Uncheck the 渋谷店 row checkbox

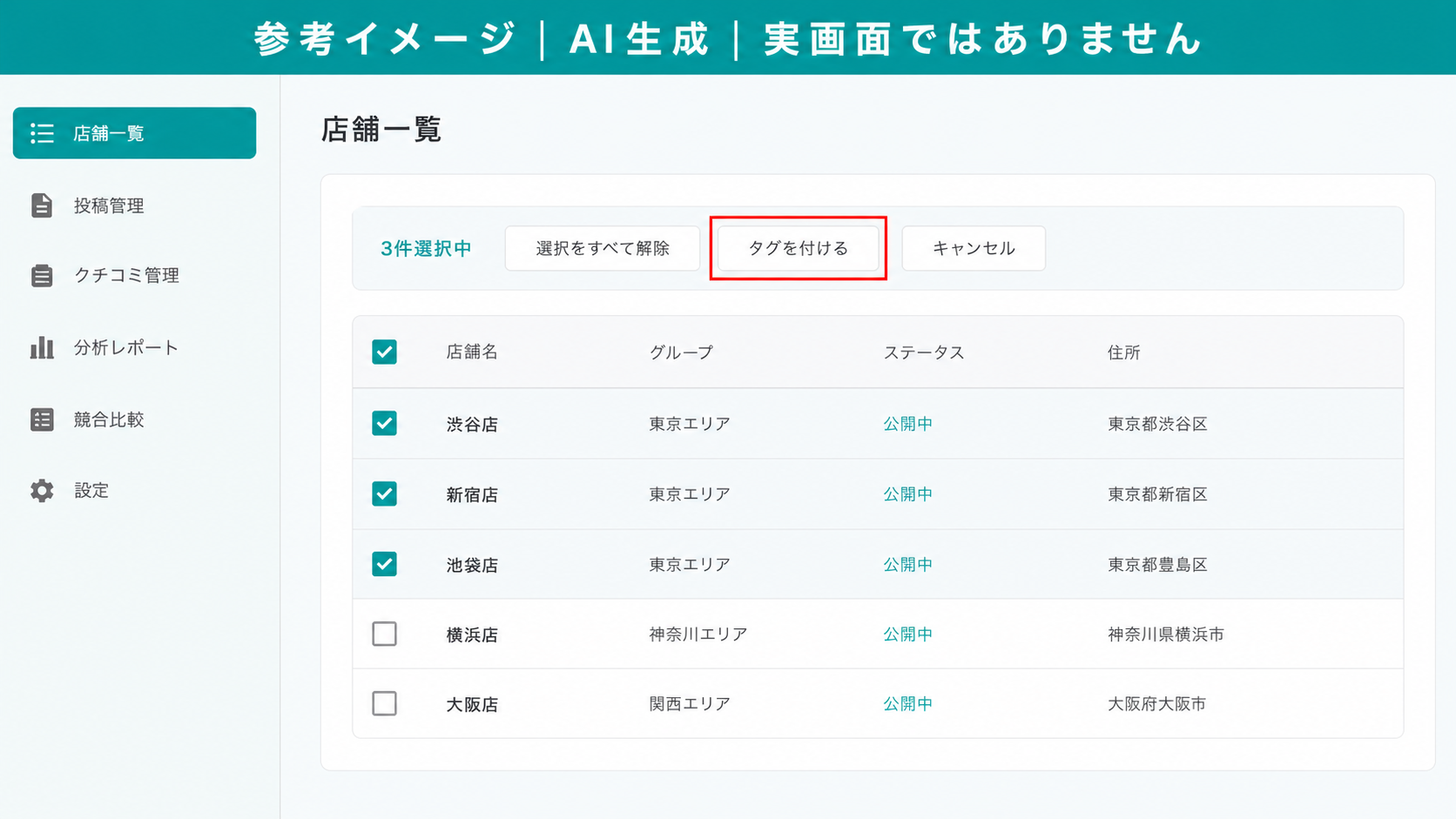[384, 423]
